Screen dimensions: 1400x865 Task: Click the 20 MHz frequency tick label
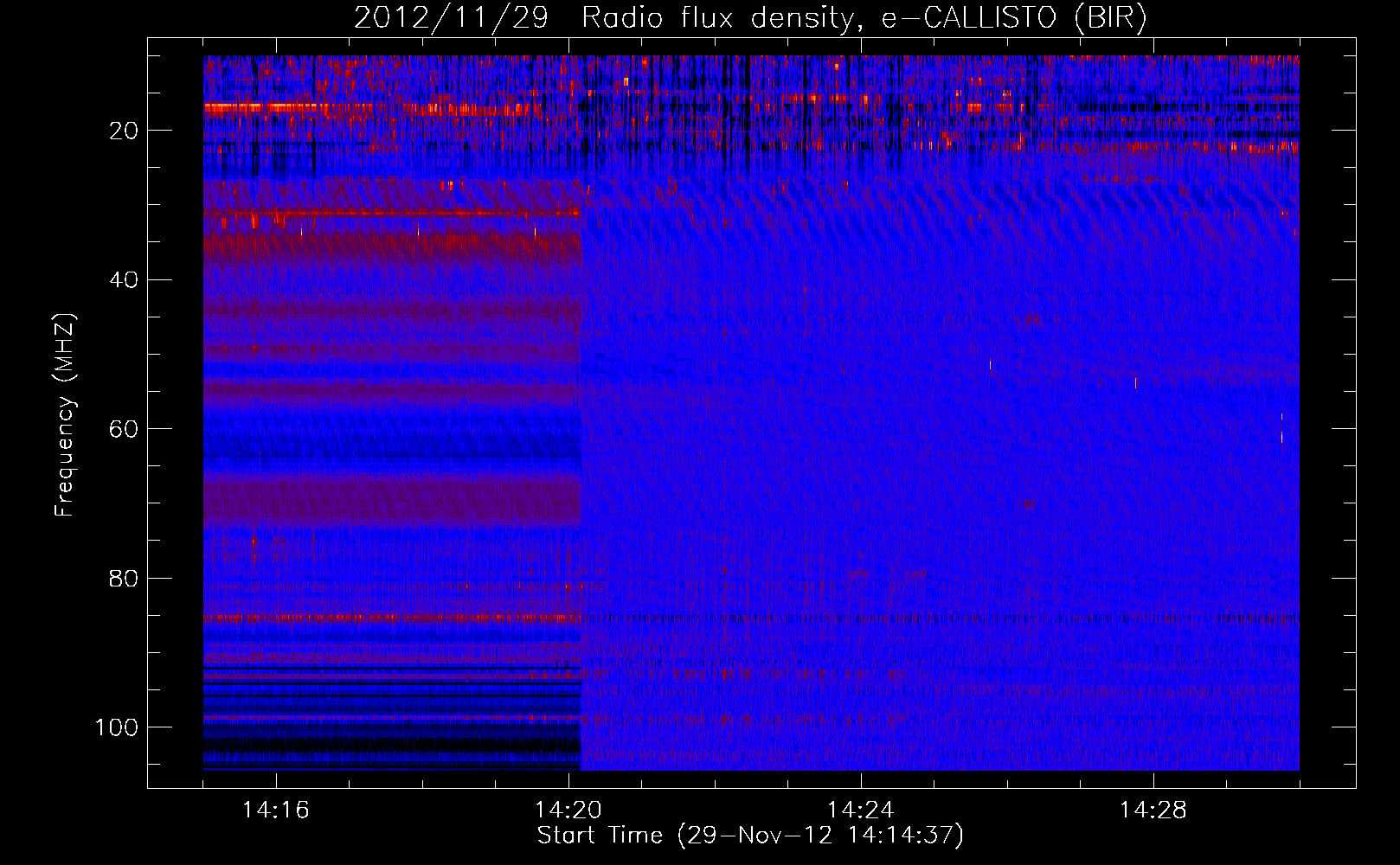coord(124,131)
